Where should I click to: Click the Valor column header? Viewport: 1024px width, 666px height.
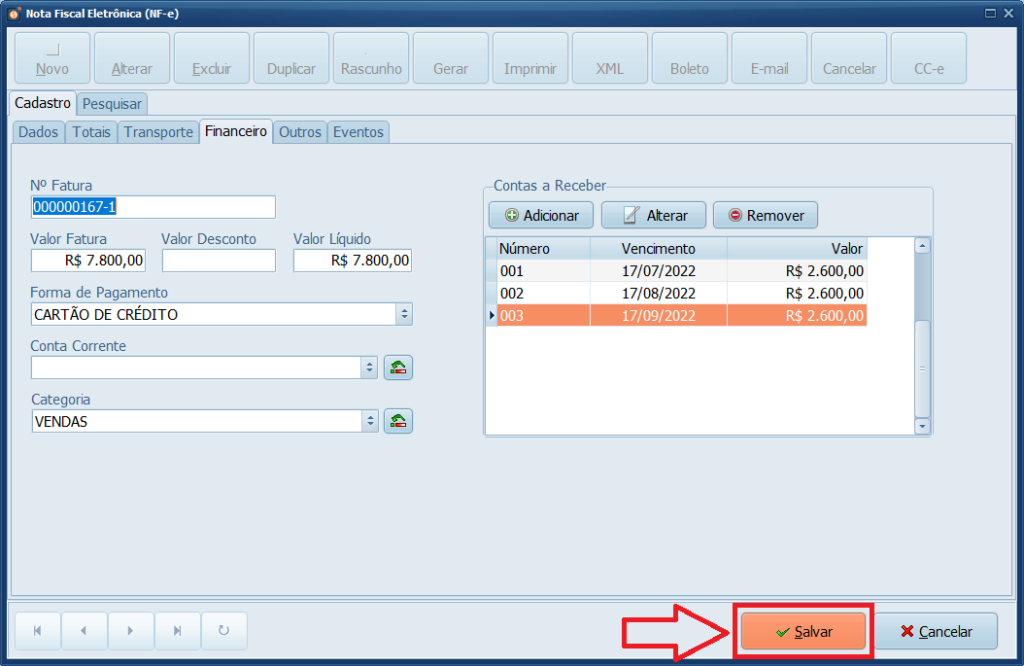(797, 249)
